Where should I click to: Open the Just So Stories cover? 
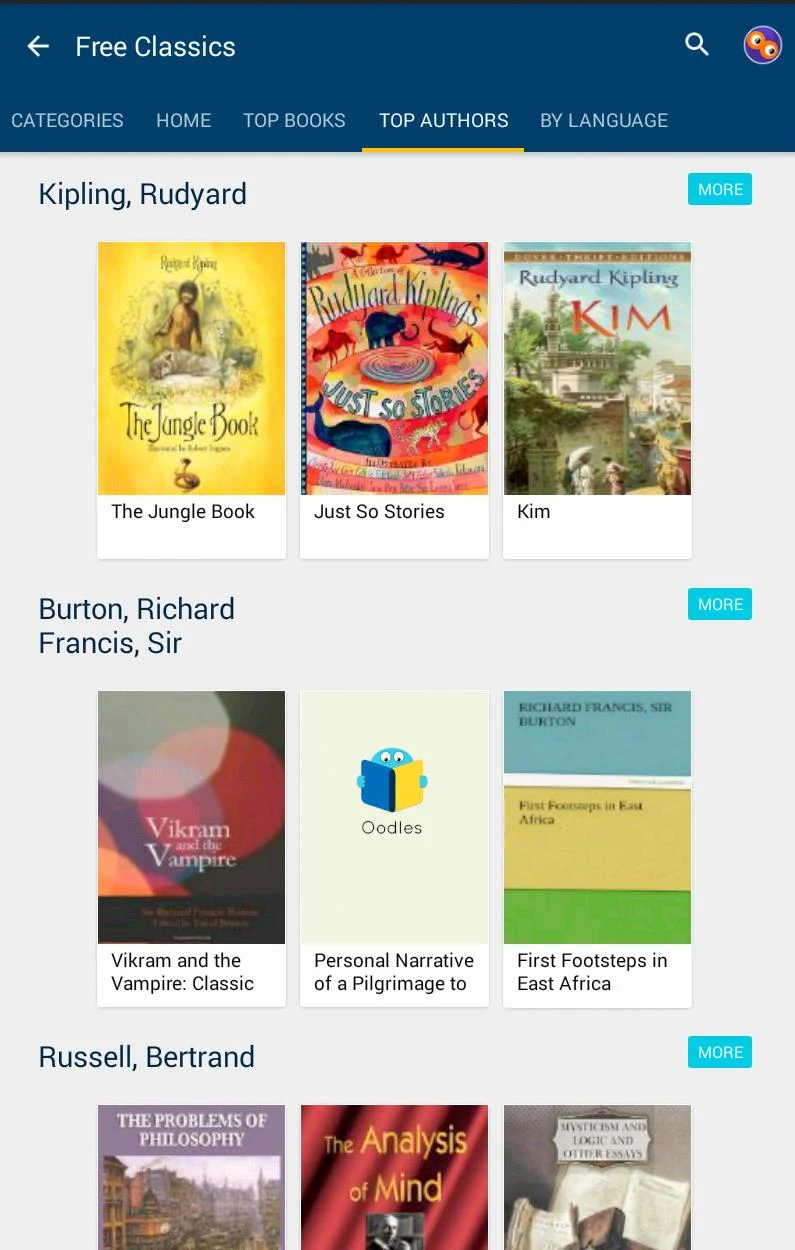pos(394,368)
